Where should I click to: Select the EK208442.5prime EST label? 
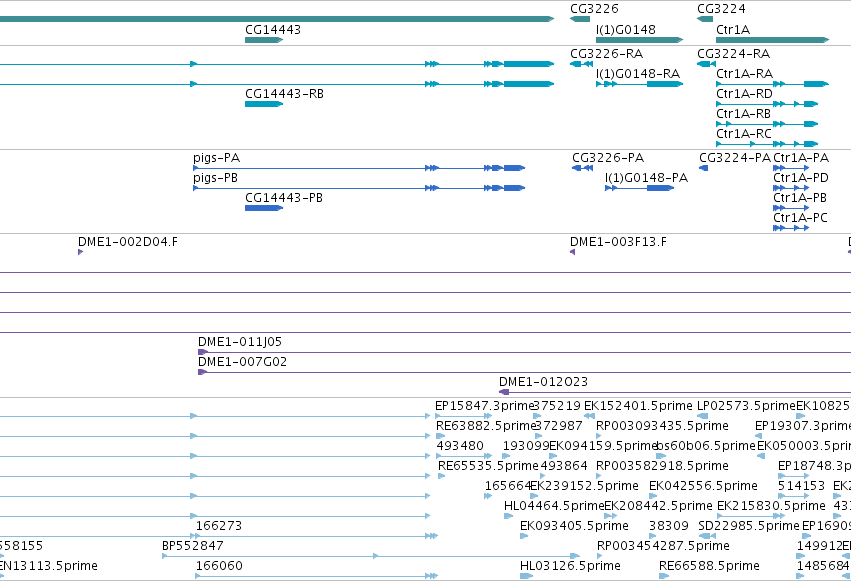(658, 506)
